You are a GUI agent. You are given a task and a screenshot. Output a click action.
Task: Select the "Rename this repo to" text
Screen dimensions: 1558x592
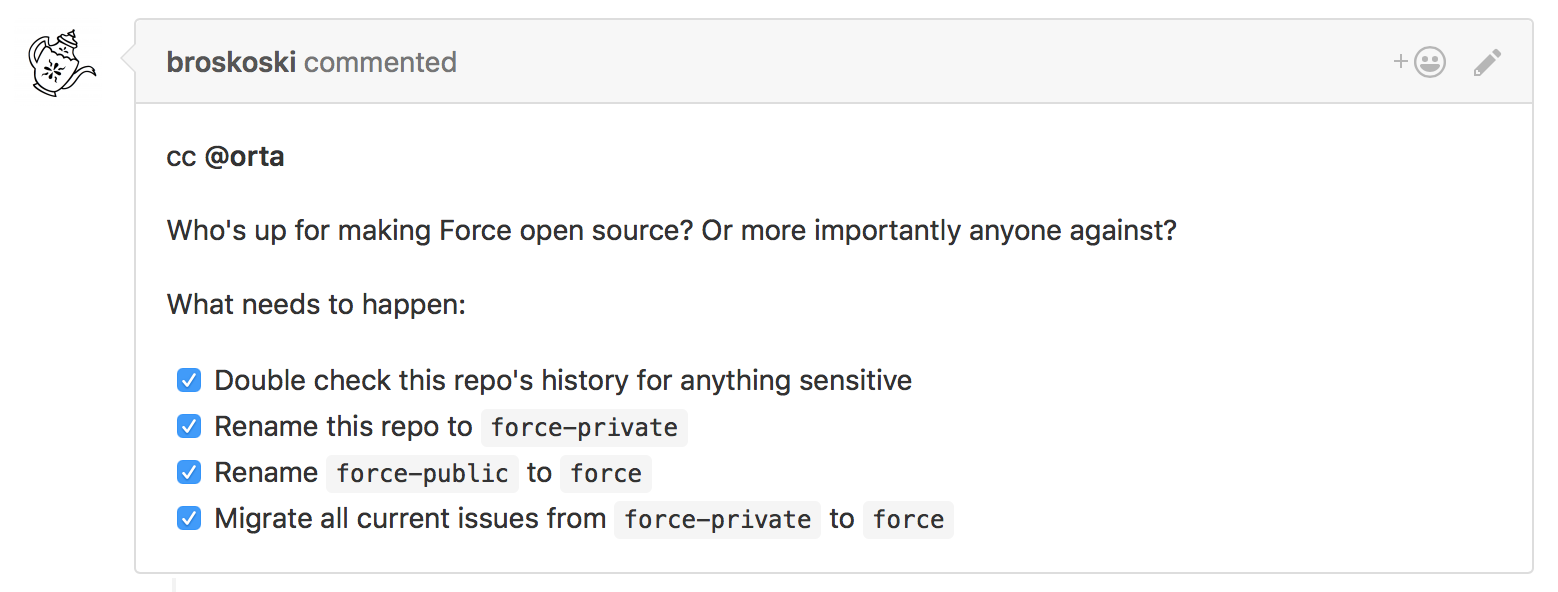tap(343, 427)
